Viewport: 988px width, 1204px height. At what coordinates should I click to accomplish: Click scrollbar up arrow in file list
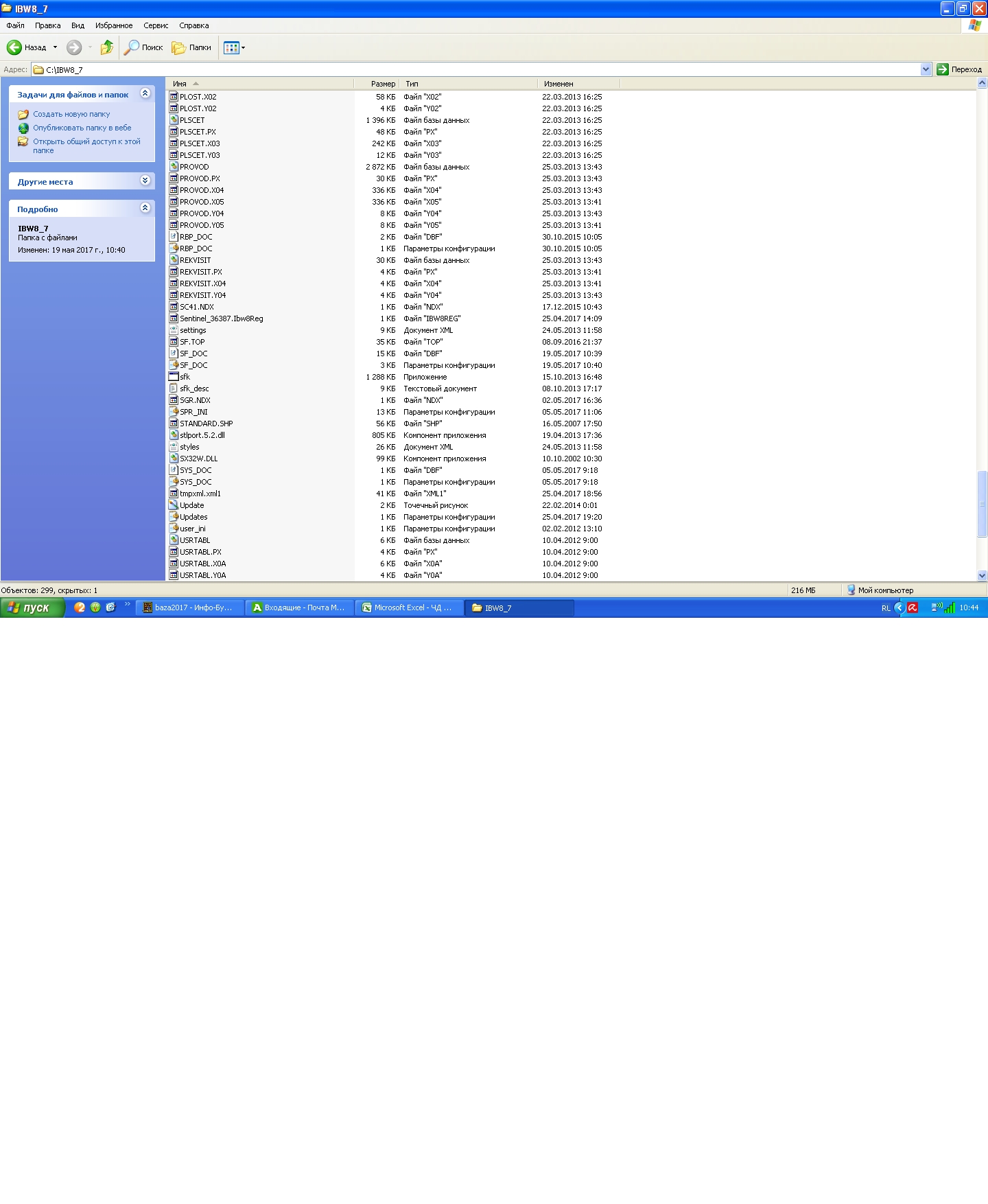tap(982, 83)
